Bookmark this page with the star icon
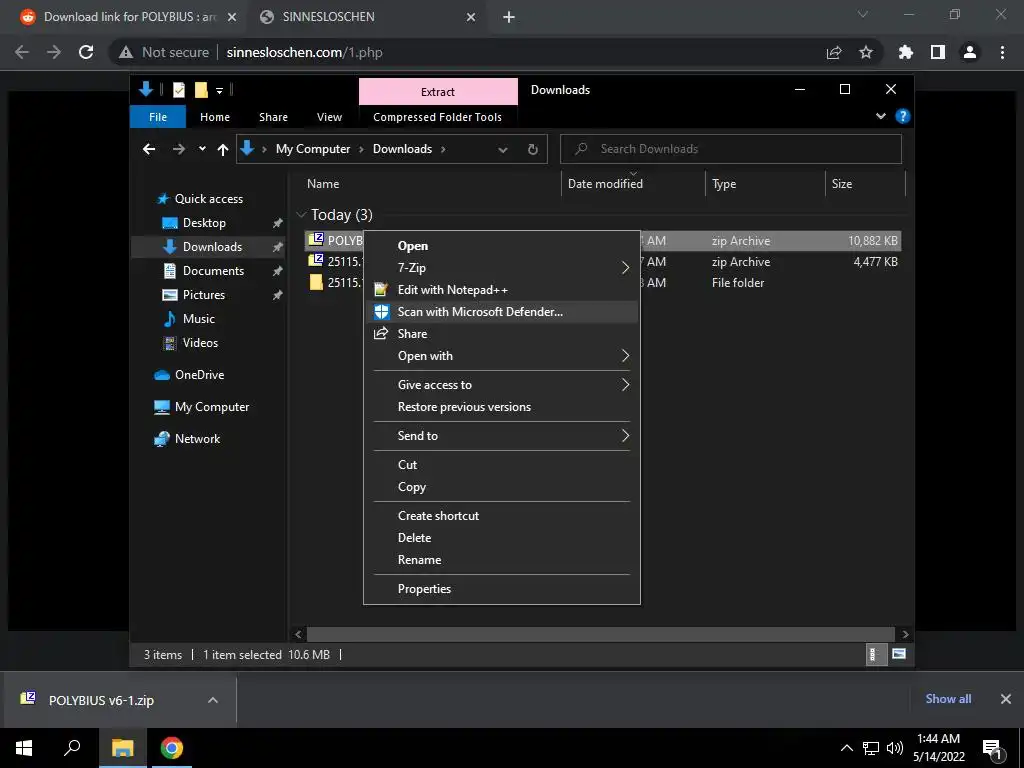This screenshot has width=1024, height=768. (866, 52)
